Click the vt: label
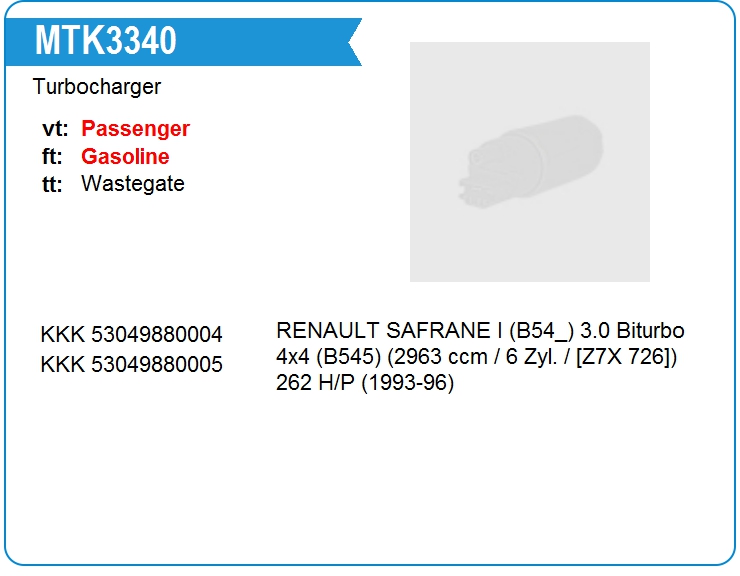Screen dimensions: 740x576 (x=55, y=129)
